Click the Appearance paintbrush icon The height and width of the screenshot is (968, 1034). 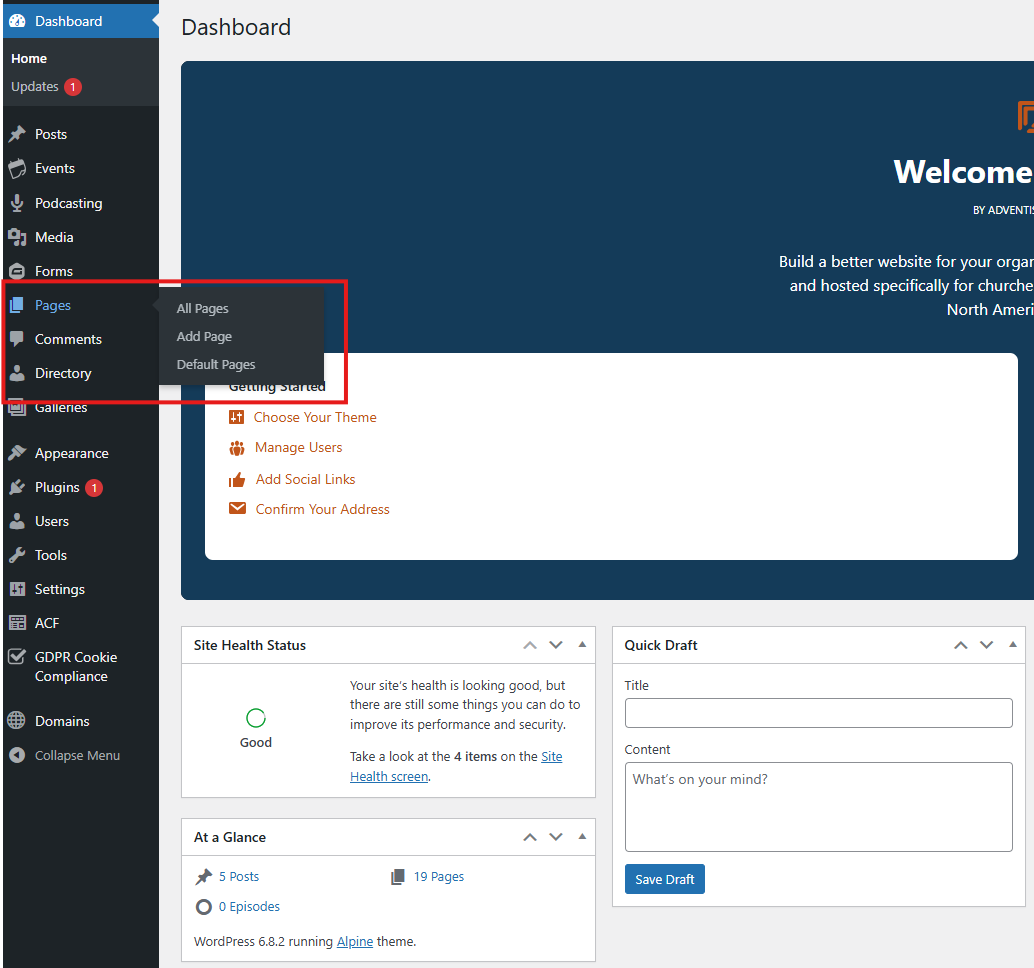point(17,453)
